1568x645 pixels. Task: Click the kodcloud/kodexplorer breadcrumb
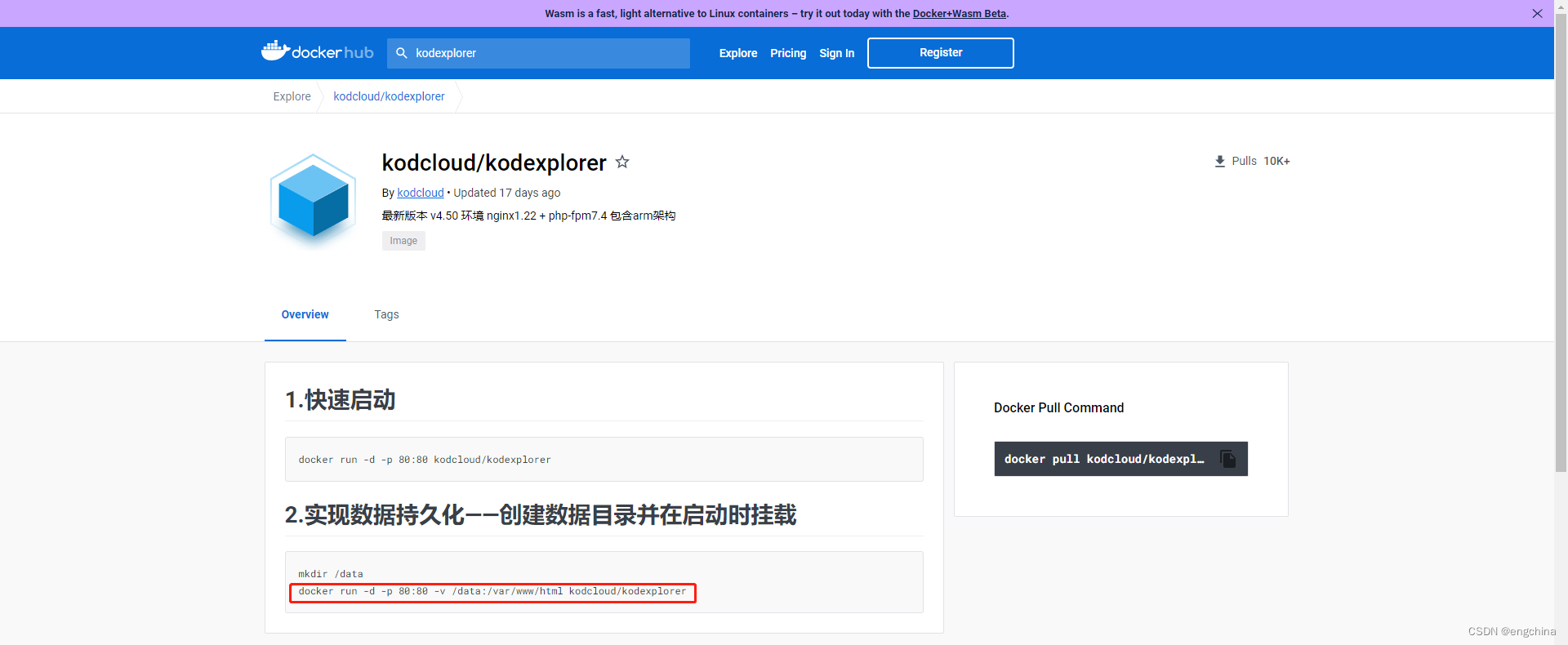[389, 96]
